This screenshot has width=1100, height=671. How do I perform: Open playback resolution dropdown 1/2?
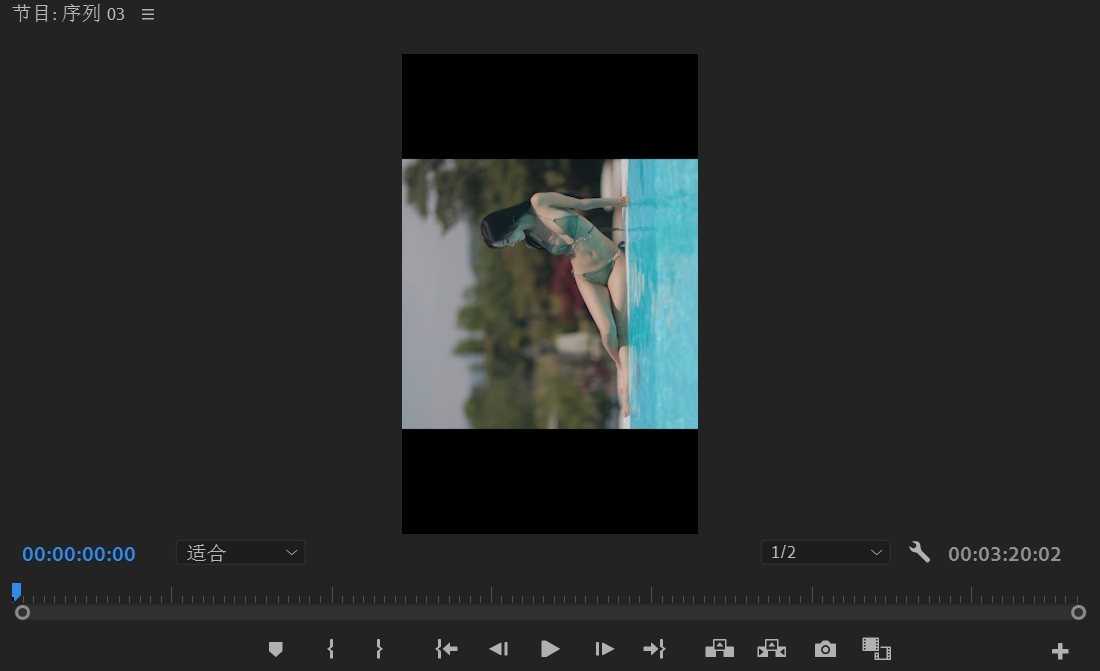point(826,552)
